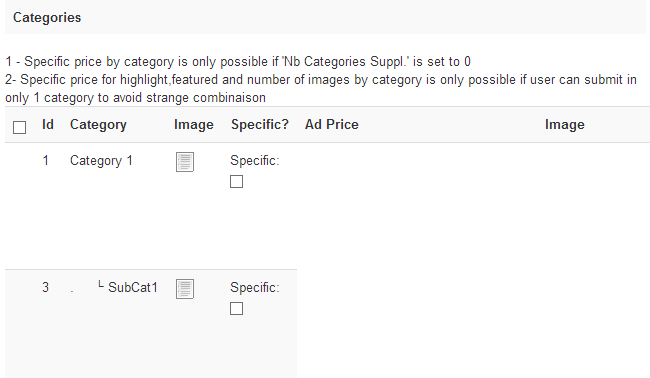Click the Specific: label in SubCat1 row

point(255,288)
